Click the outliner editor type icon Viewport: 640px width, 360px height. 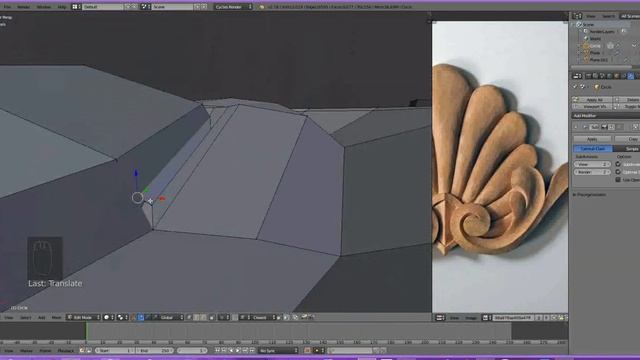[577, 16]
